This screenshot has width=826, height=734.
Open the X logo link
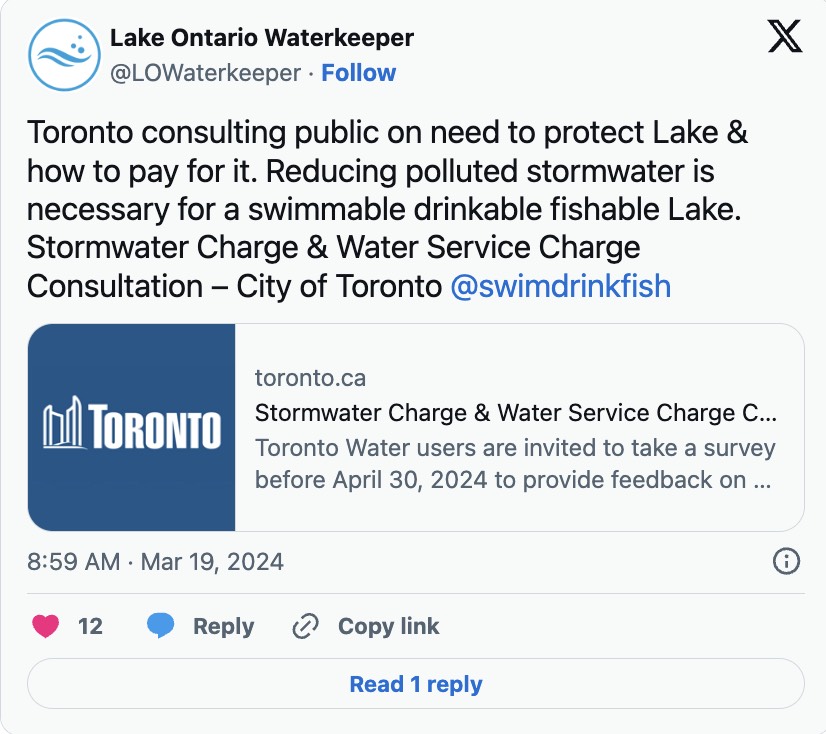784,39
